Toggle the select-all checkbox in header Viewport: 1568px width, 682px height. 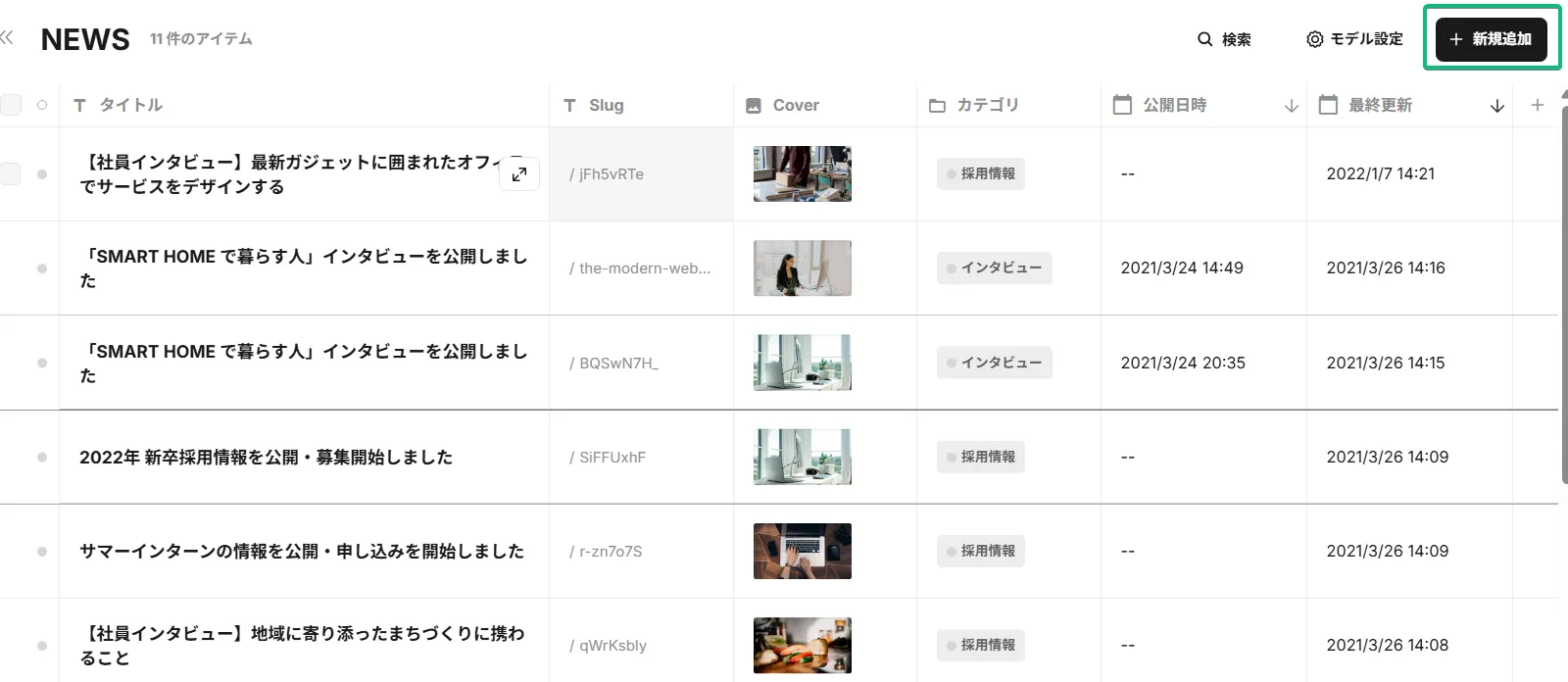pos(11,105)
